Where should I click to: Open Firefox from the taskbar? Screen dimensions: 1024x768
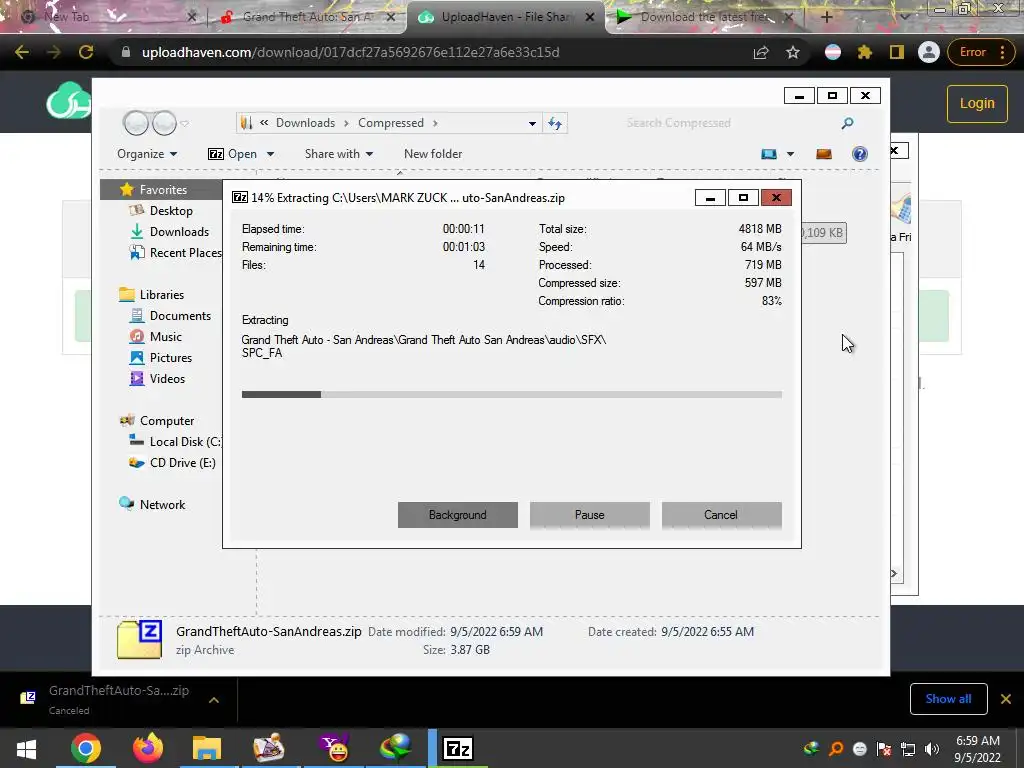click(x=147, y=749)
